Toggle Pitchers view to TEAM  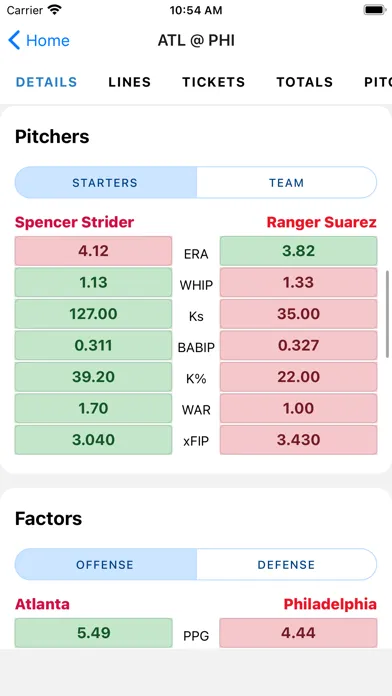[286, 182]
